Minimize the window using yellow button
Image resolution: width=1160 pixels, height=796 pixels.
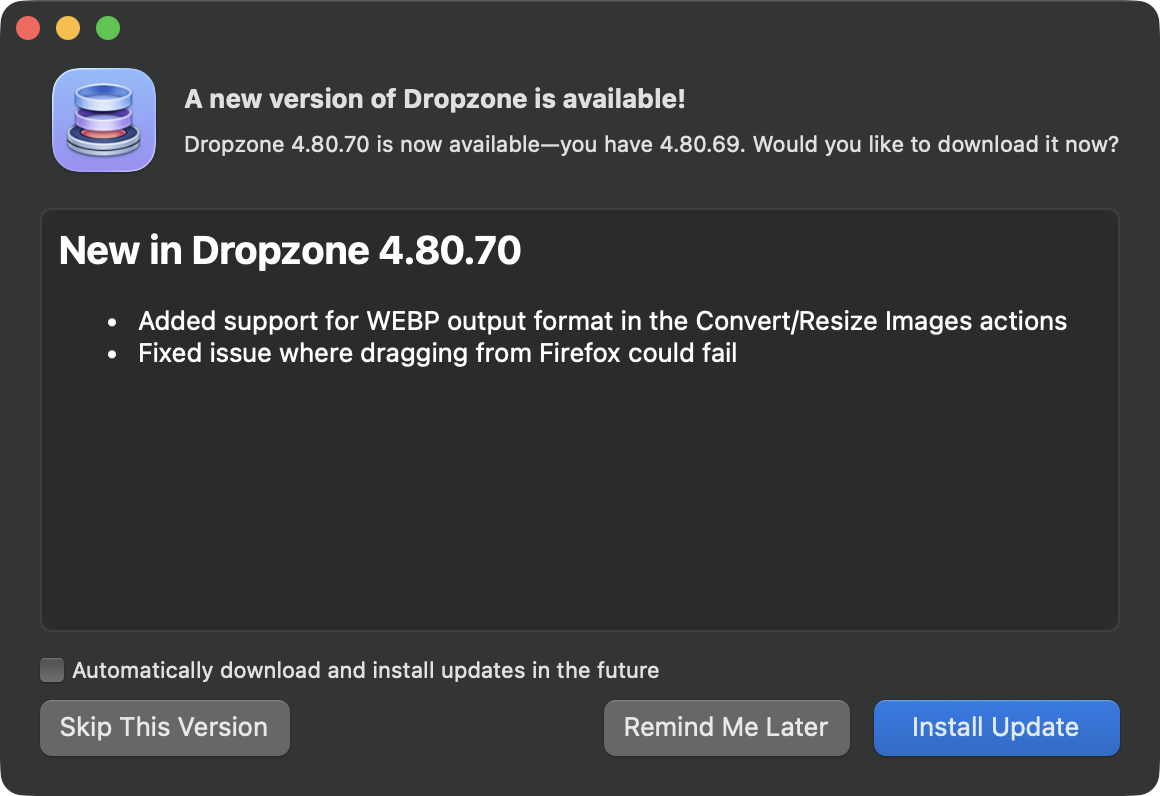click(68, 28)
